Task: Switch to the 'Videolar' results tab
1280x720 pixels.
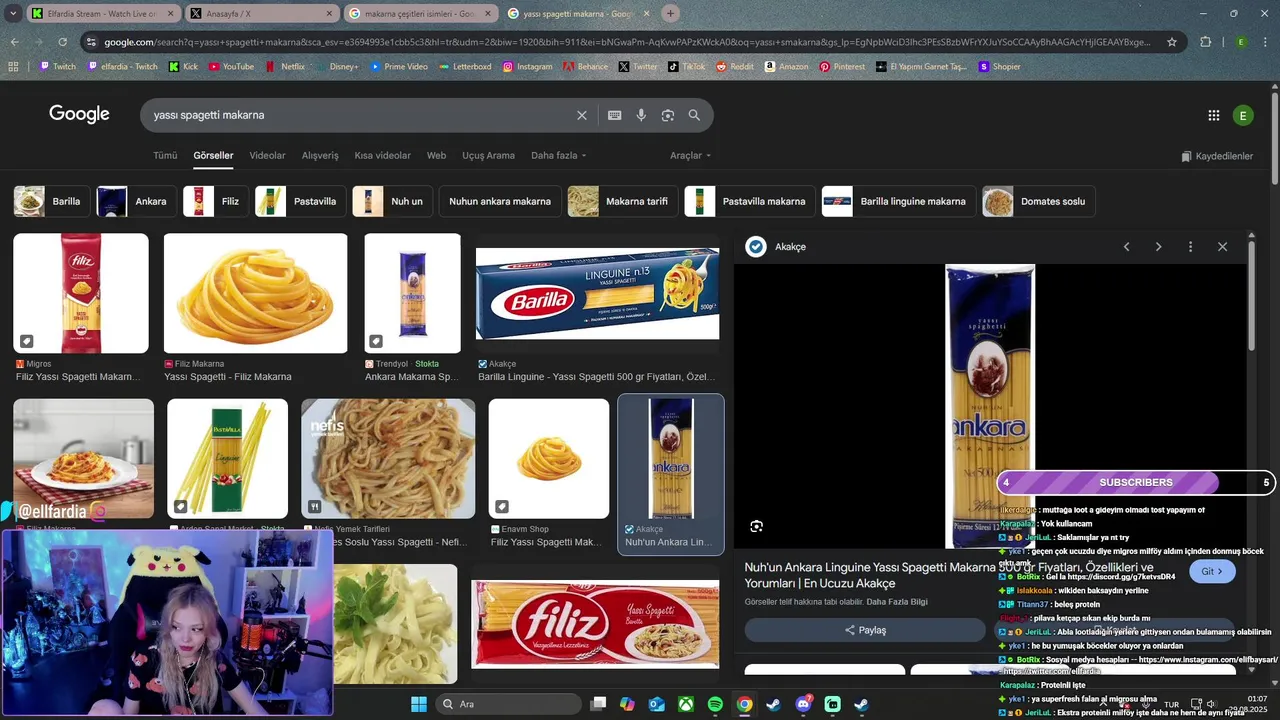Action: click(x=267, y=156)
